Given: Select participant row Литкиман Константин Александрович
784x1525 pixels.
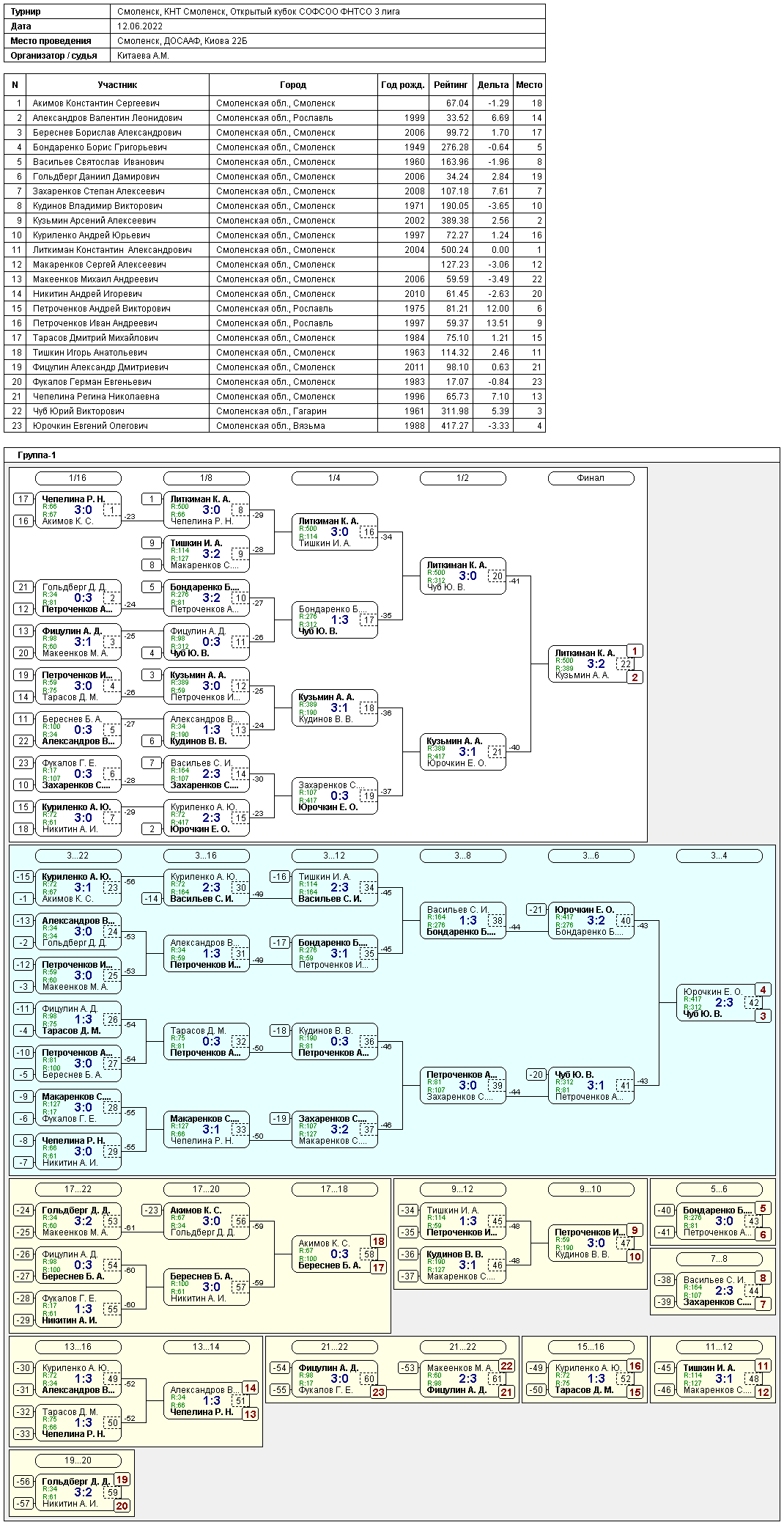Looking at the screenshot, I should pyautogui.click(x=111, y=250).
